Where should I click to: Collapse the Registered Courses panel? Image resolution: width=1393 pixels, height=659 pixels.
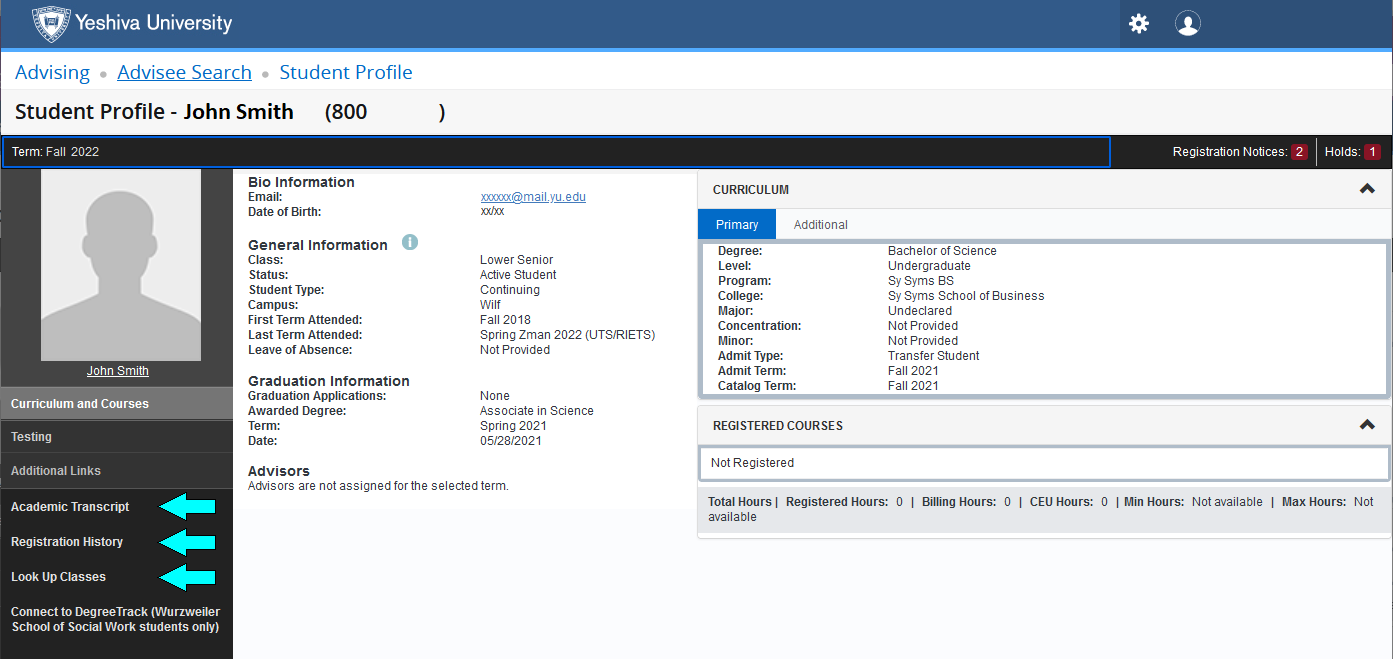pos(1367,425)
